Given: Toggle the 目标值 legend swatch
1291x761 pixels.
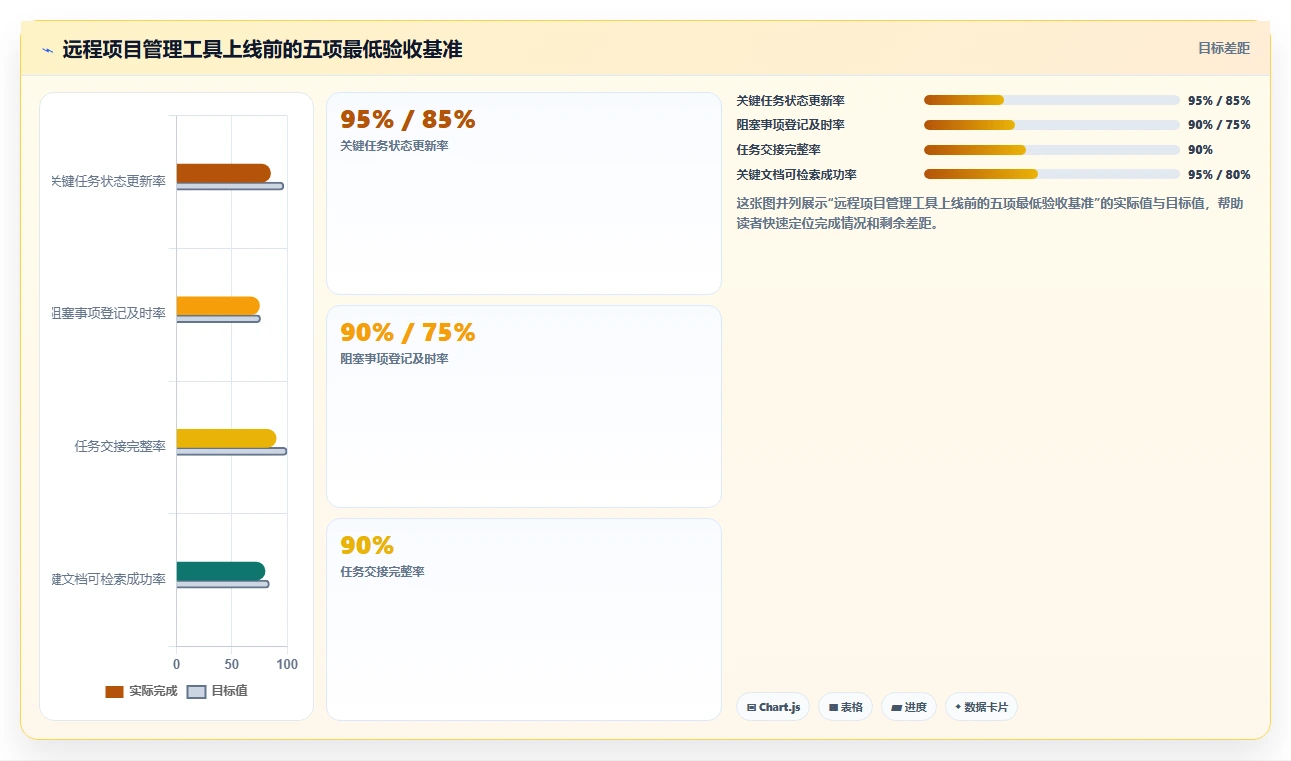Looking at the screenshot, I should (x=197, y=691).
